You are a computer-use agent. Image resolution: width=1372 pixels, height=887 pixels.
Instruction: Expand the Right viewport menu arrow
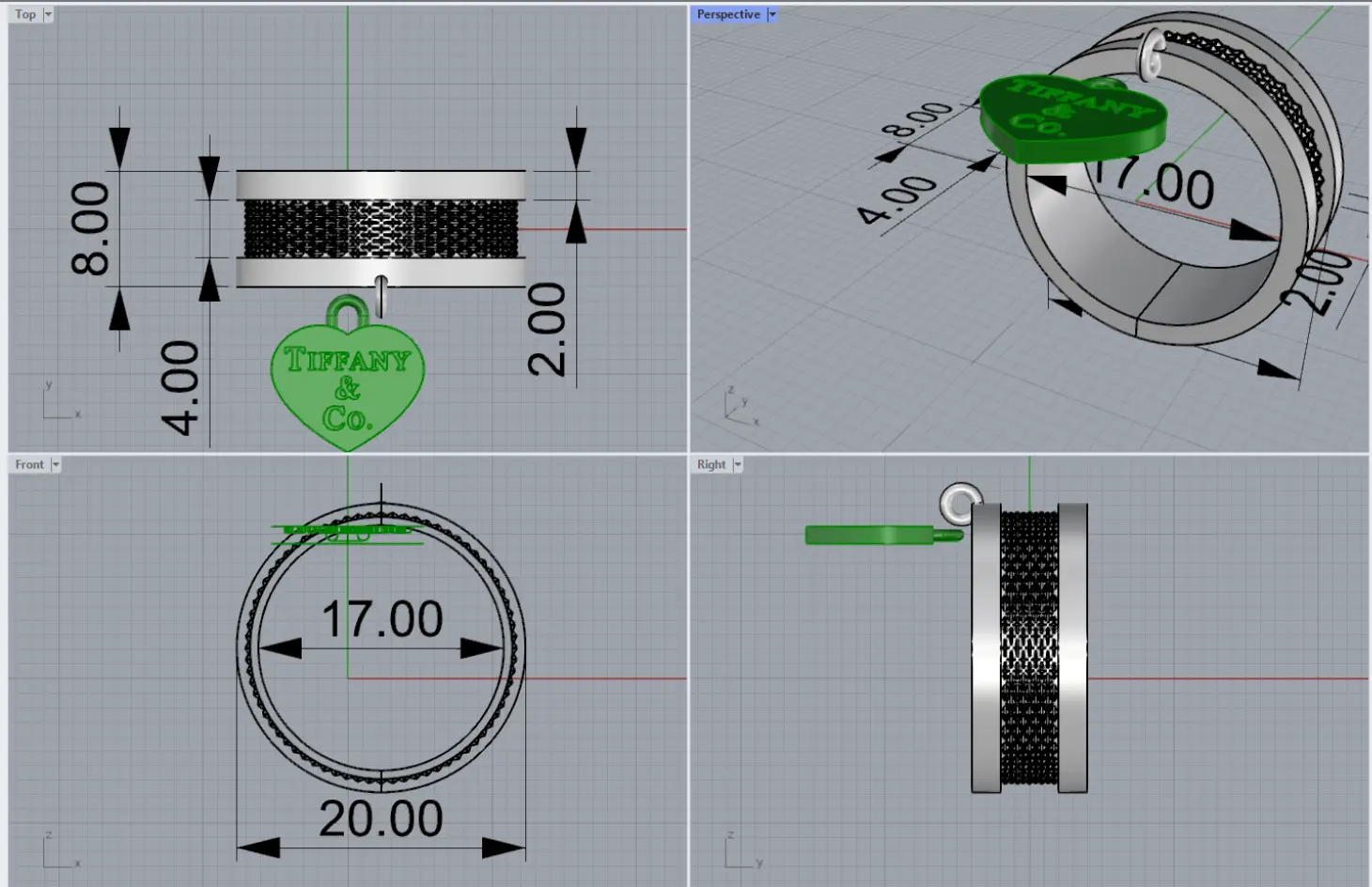click(x=738, y=464)
